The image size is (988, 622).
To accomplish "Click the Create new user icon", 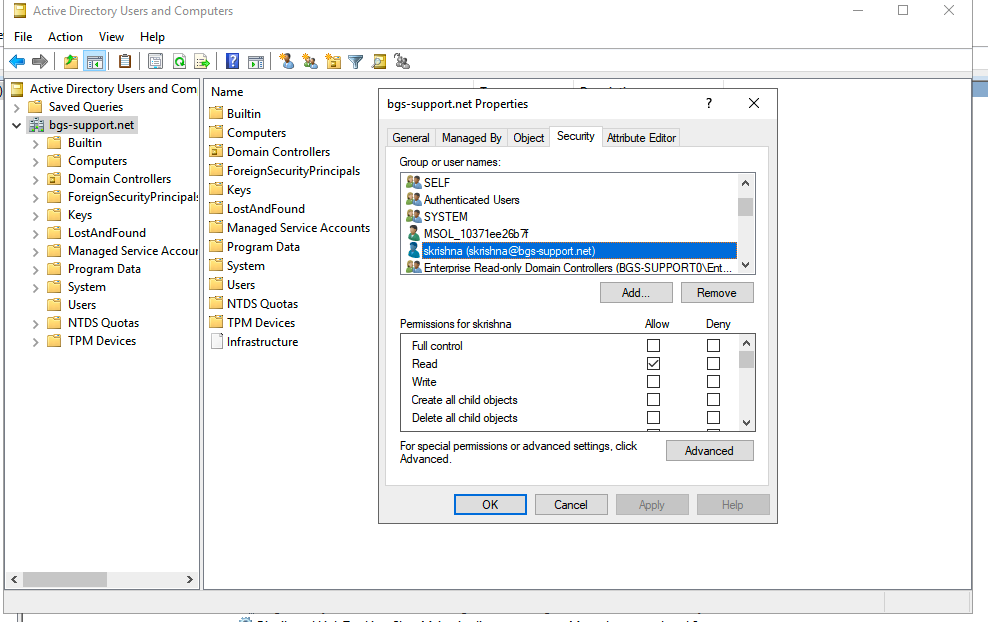I will [287, 62].
